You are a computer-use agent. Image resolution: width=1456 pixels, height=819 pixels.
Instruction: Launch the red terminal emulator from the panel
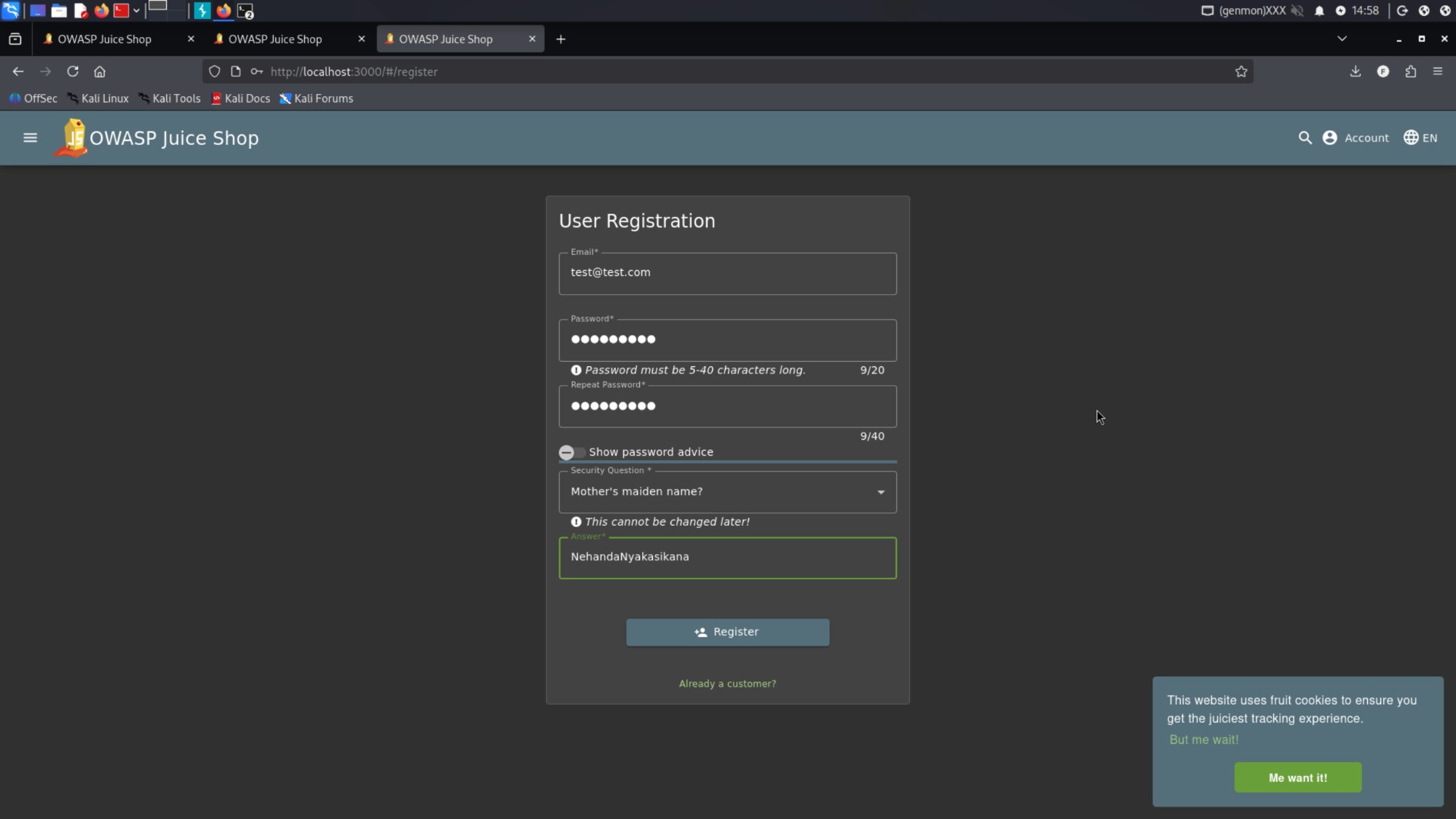point(121,10)
